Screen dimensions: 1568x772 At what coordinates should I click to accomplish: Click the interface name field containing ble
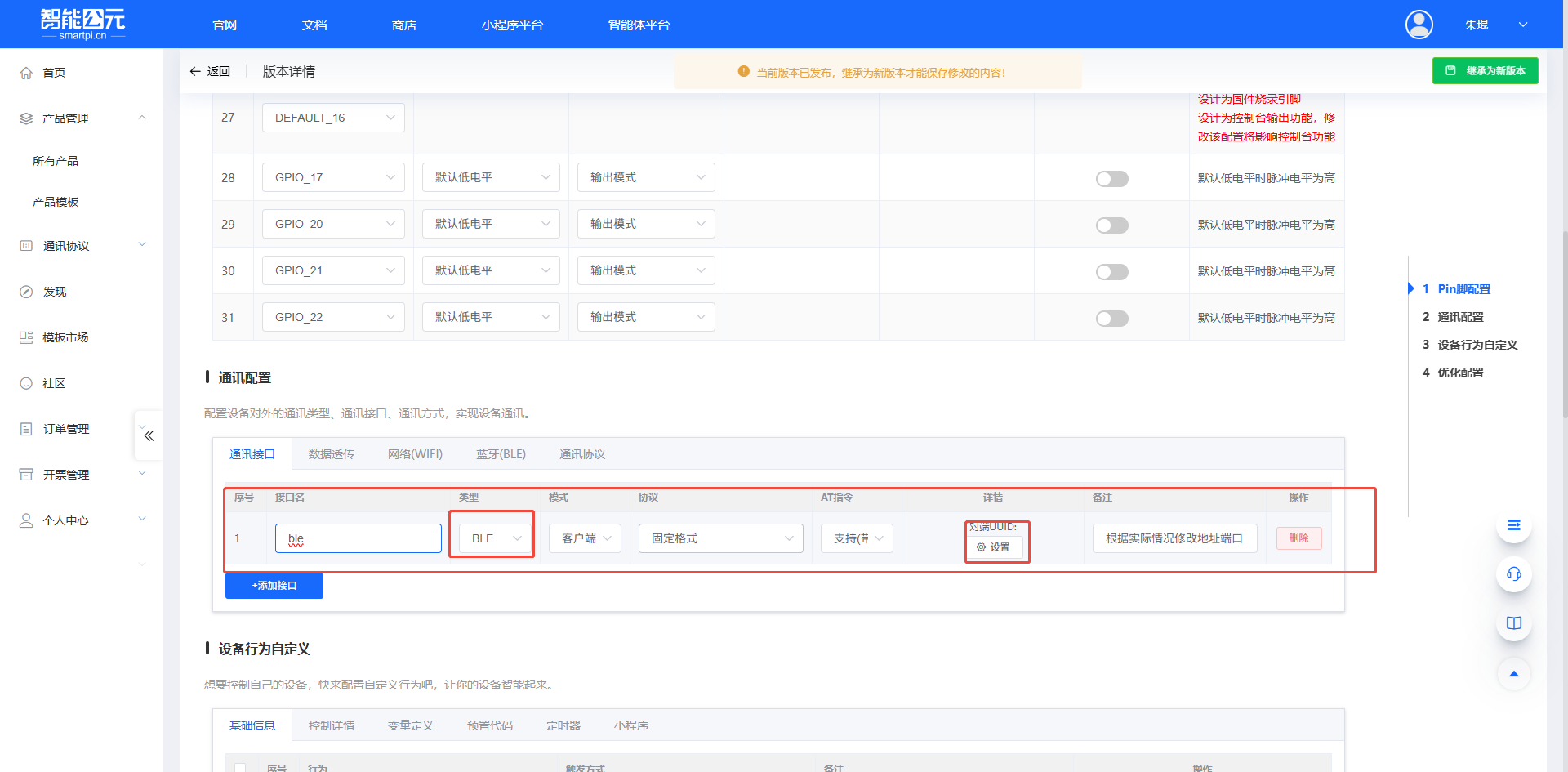pos(358,538)
